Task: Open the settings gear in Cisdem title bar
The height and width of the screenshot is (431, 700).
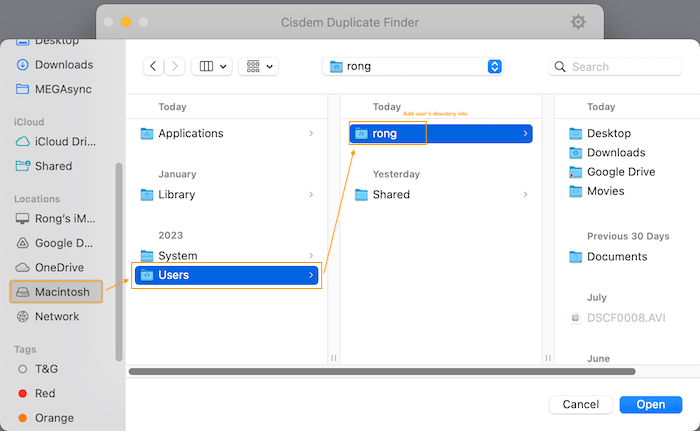Action: pos(577,22)
